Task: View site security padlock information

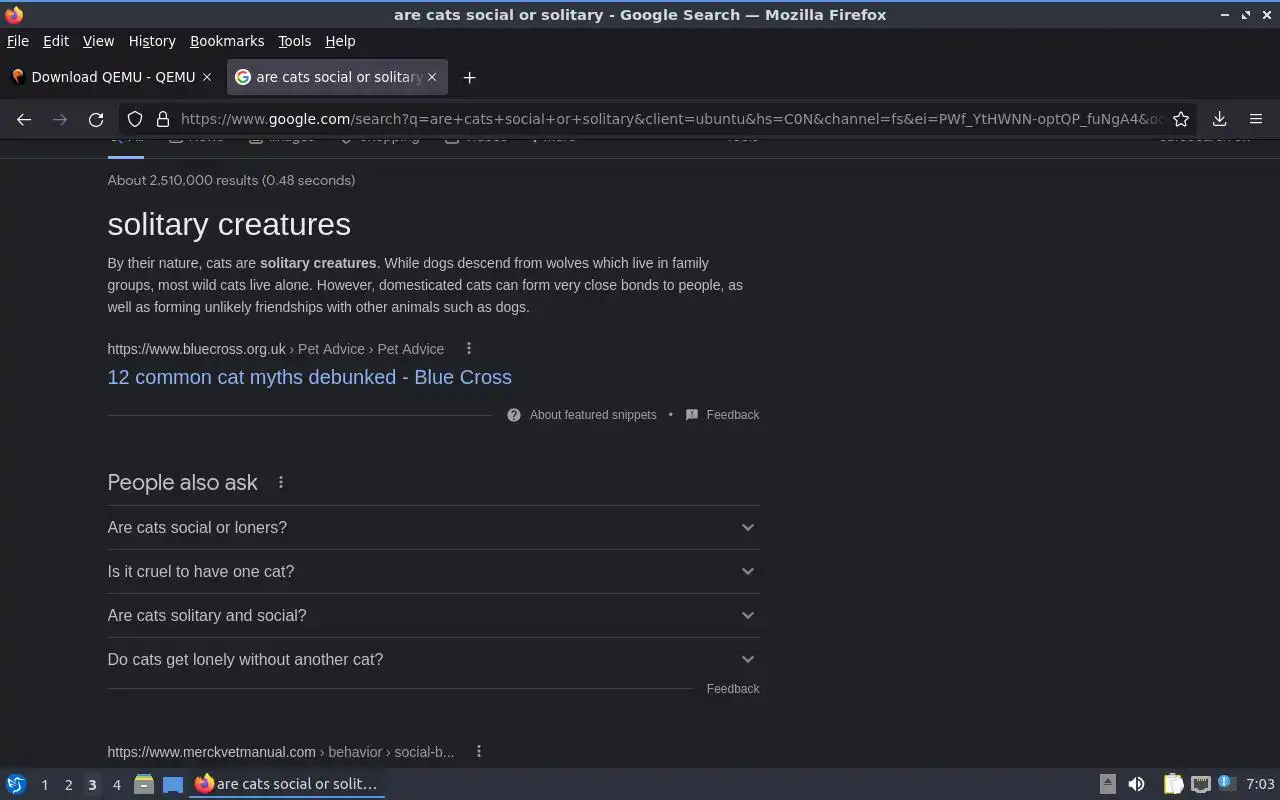Action: [163, 119]
